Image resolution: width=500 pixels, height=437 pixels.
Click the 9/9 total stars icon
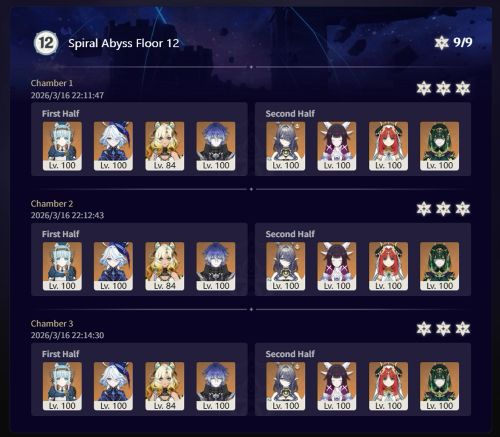[x=442, y=43]
